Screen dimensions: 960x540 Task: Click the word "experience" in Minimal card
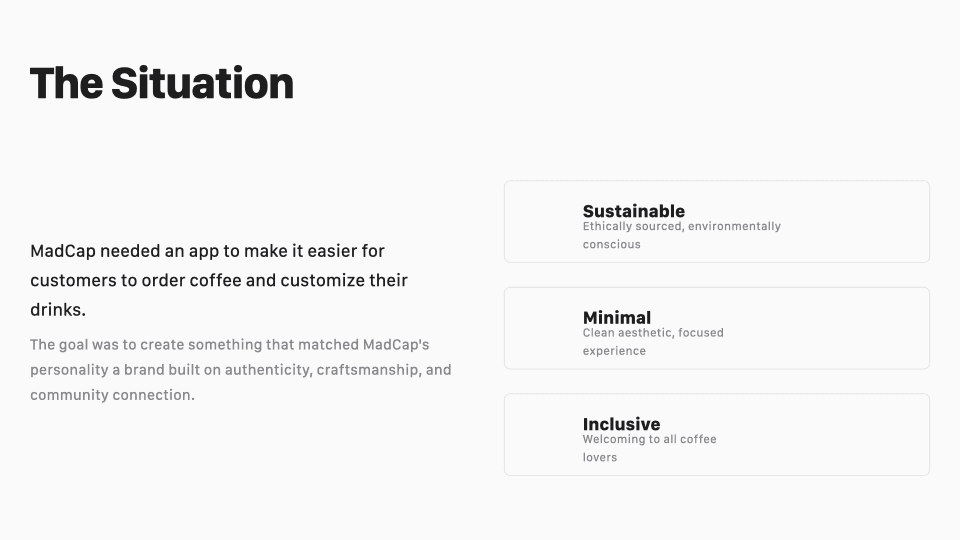pos(614,351)
